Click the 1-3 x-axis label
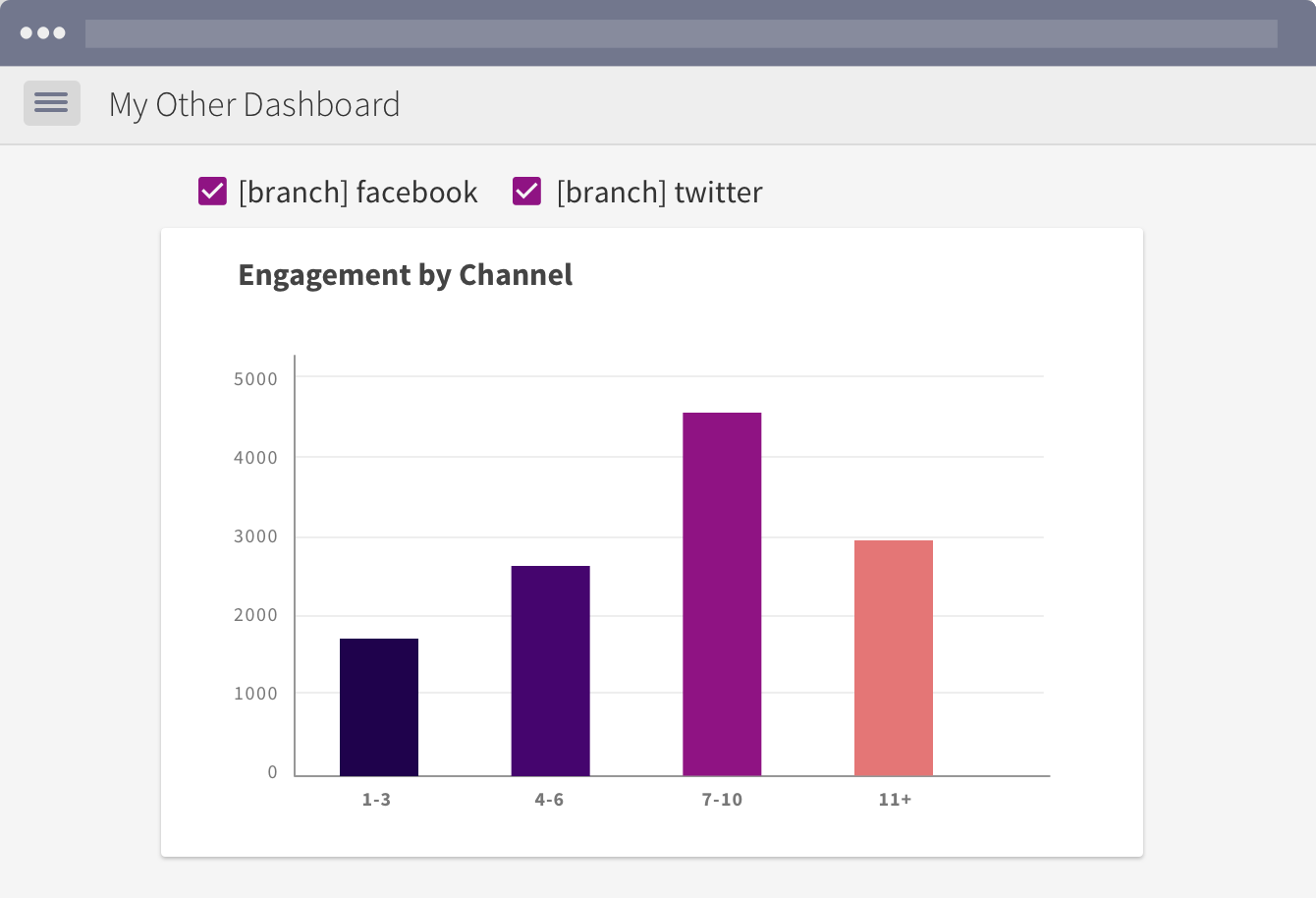This screenshot has width=1316, height=898. tap(376, 800)
